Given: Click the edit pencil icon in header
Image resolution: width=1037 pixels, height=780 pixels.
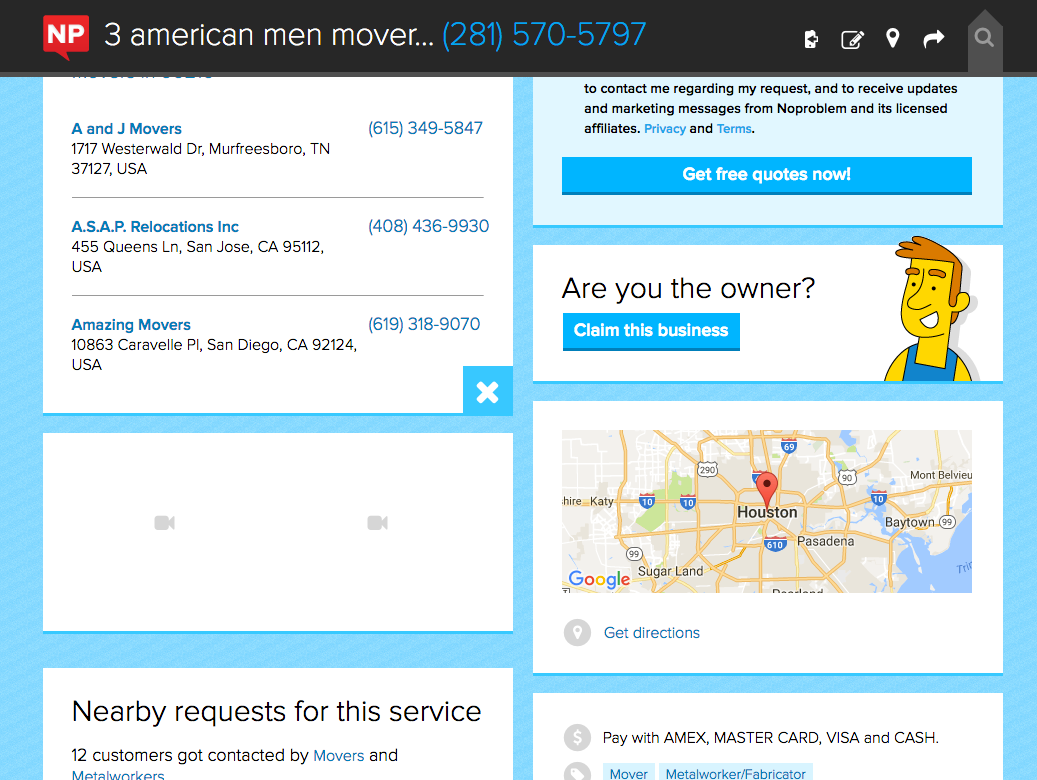Looking at the screenshot, I should click(x=852, y=39).
